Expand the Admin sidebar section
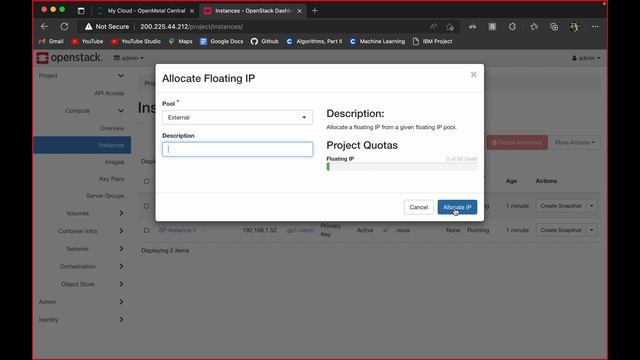The width and height of the screenshot is (640, 360). click(x=82, y=302)
